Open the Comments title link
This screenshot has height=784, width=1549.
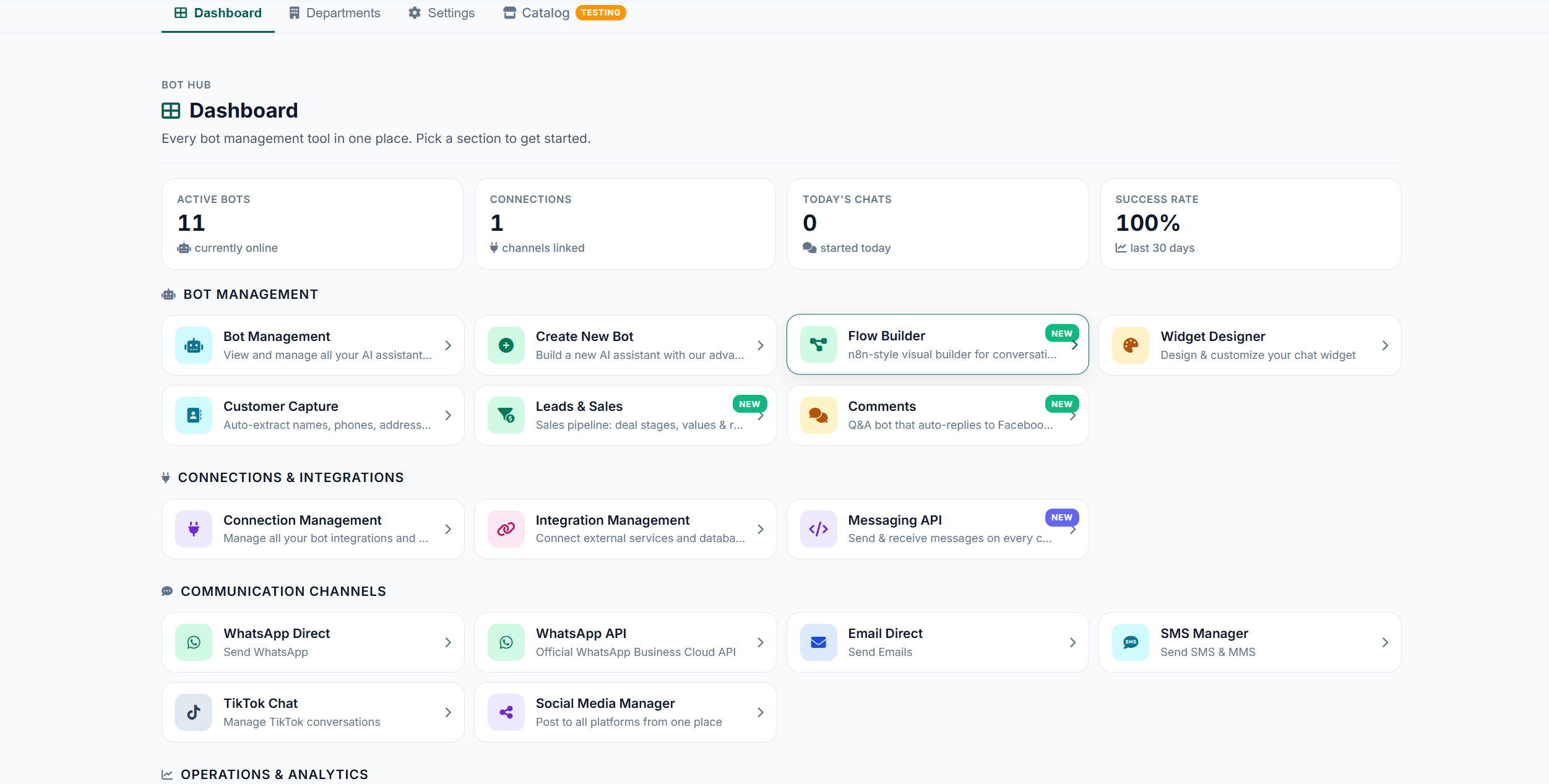(x=882, y=407)
